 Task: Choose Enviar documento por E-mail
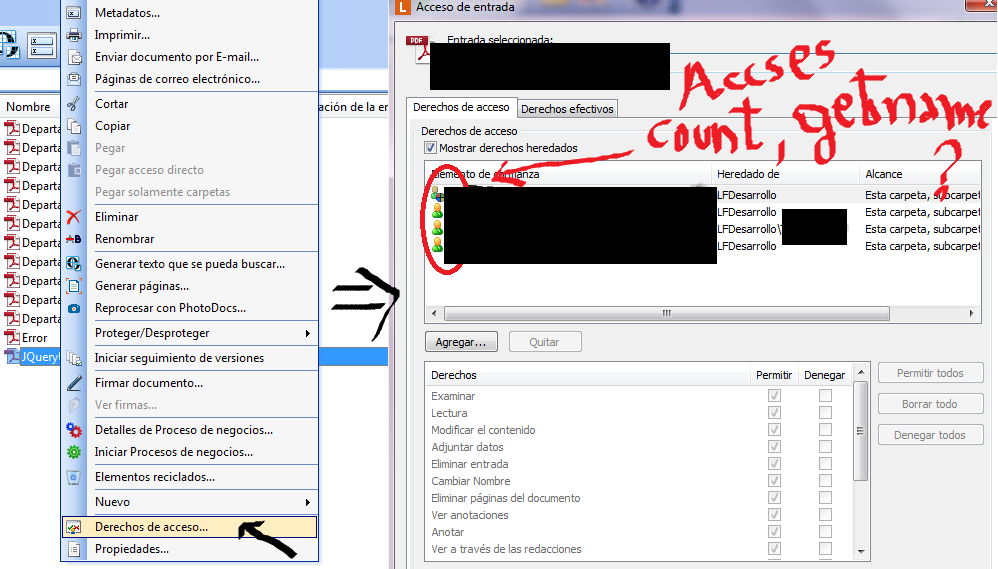pyautogui.click(x=190, y=57)
